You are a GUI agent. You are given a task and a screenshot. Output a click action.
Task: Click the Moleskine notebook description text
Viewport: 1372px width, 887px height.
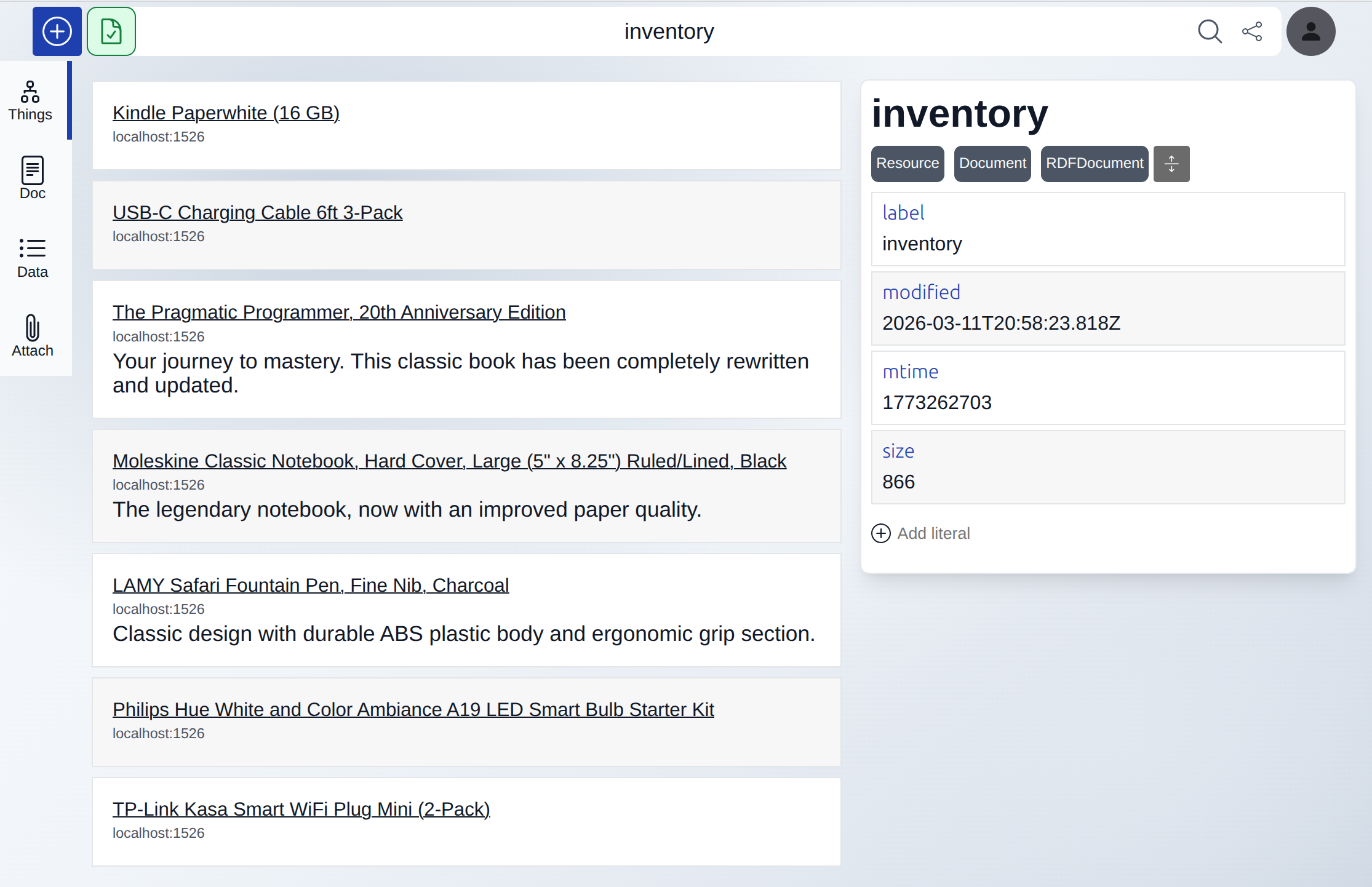[407, 510]
